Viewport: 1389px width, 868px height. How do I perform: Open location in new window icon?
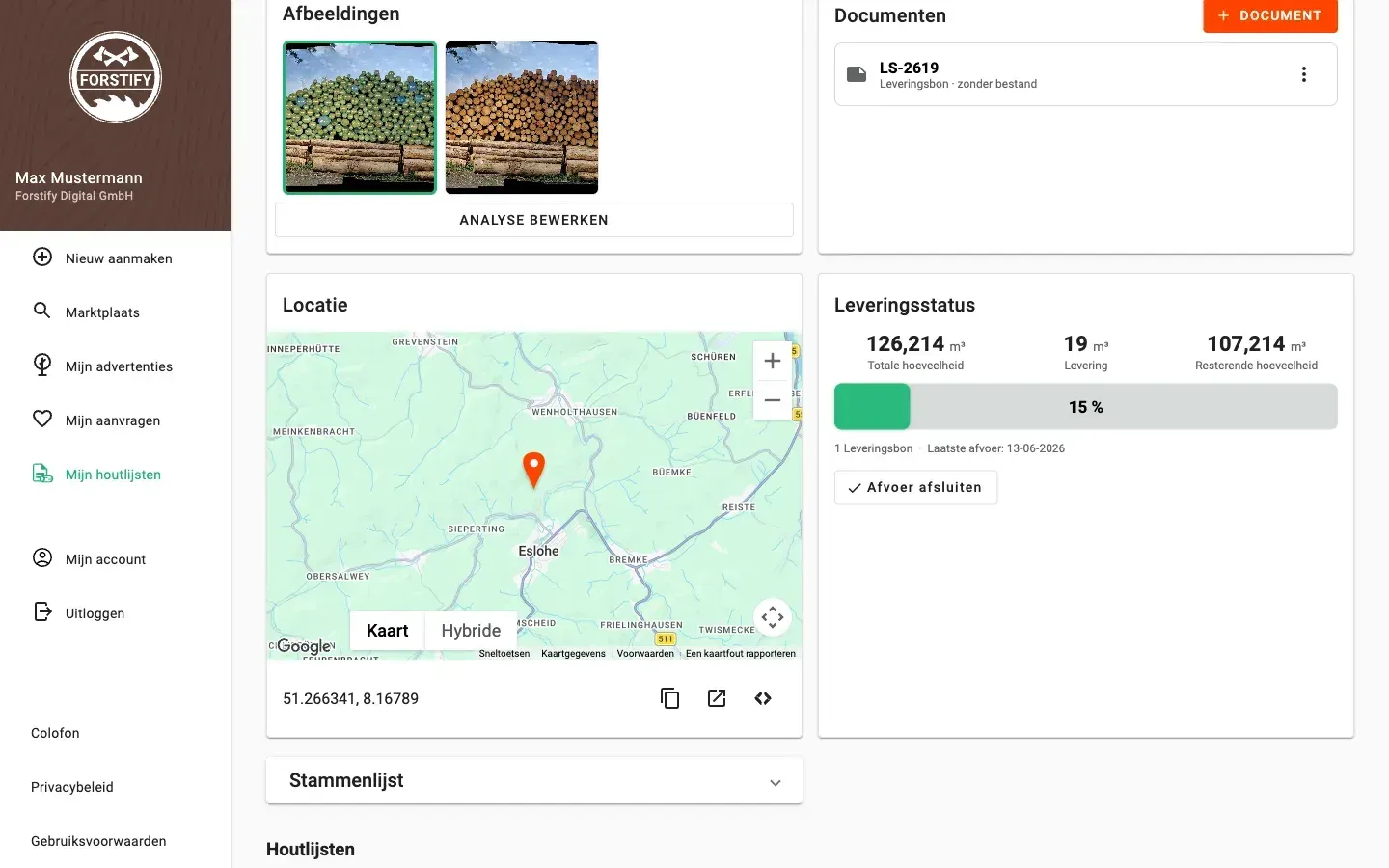(717, 698)
